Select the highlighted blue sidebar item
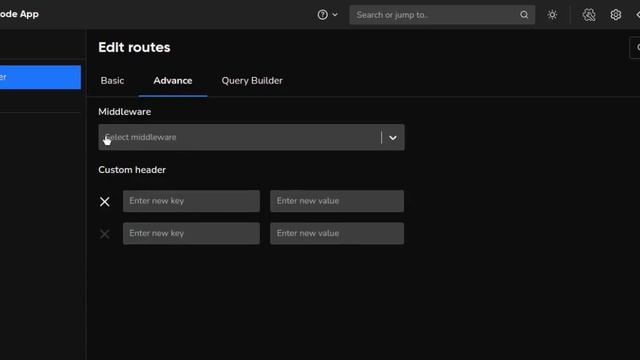 [x=40, y=77]
